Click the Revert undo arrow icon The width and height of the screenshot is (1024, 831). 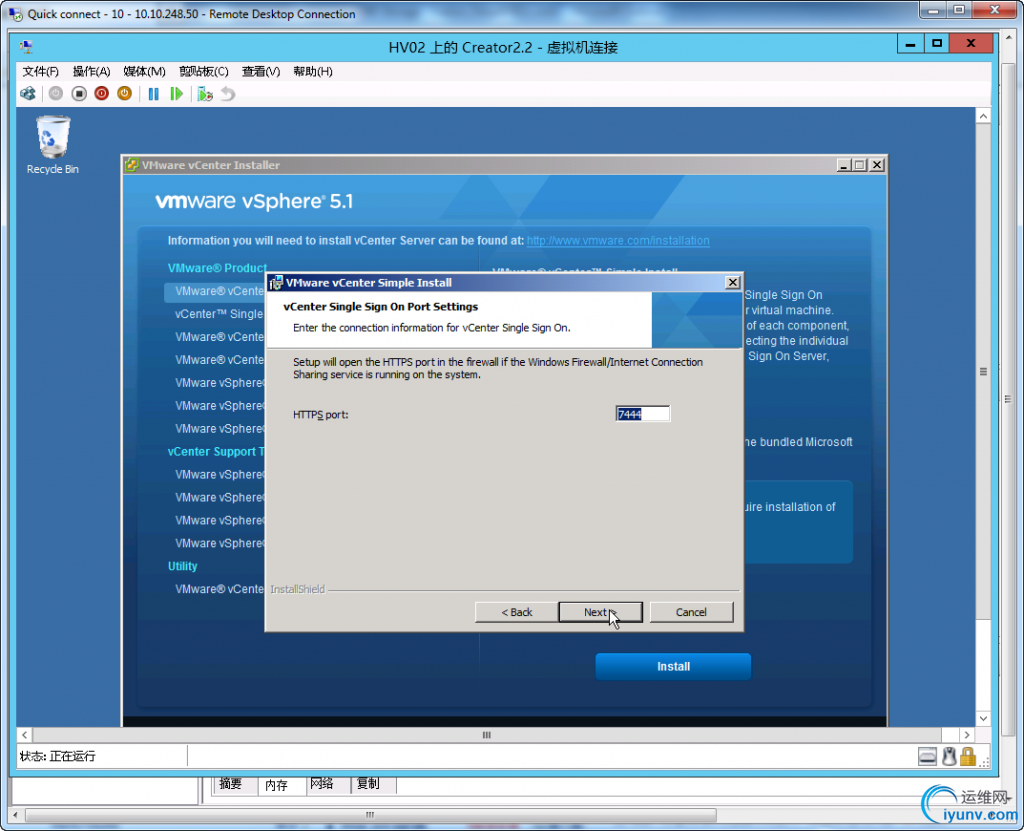coord(227,93)
